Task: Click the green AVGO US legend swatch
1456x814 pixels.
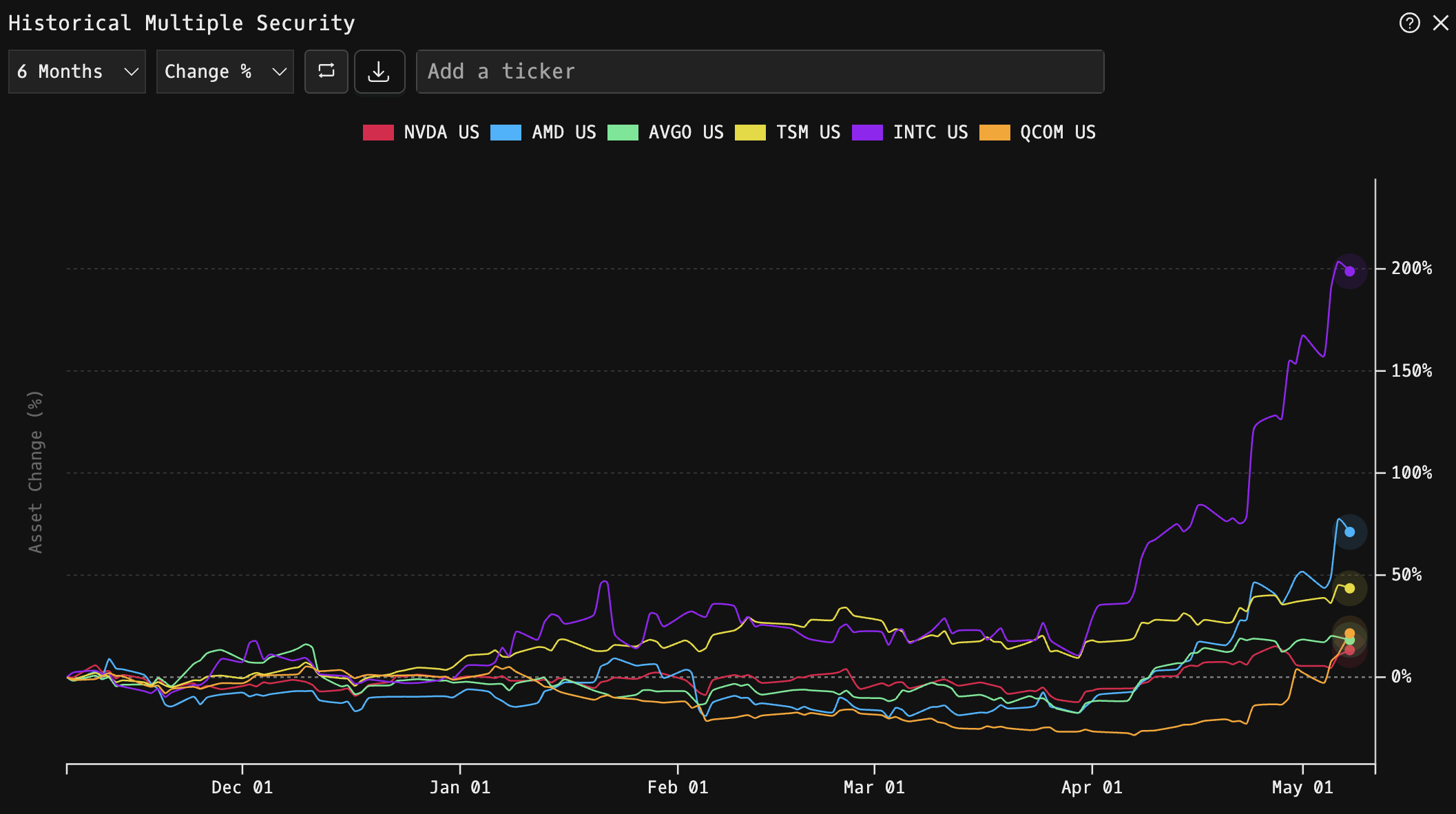Action: [x=623, y=132]
